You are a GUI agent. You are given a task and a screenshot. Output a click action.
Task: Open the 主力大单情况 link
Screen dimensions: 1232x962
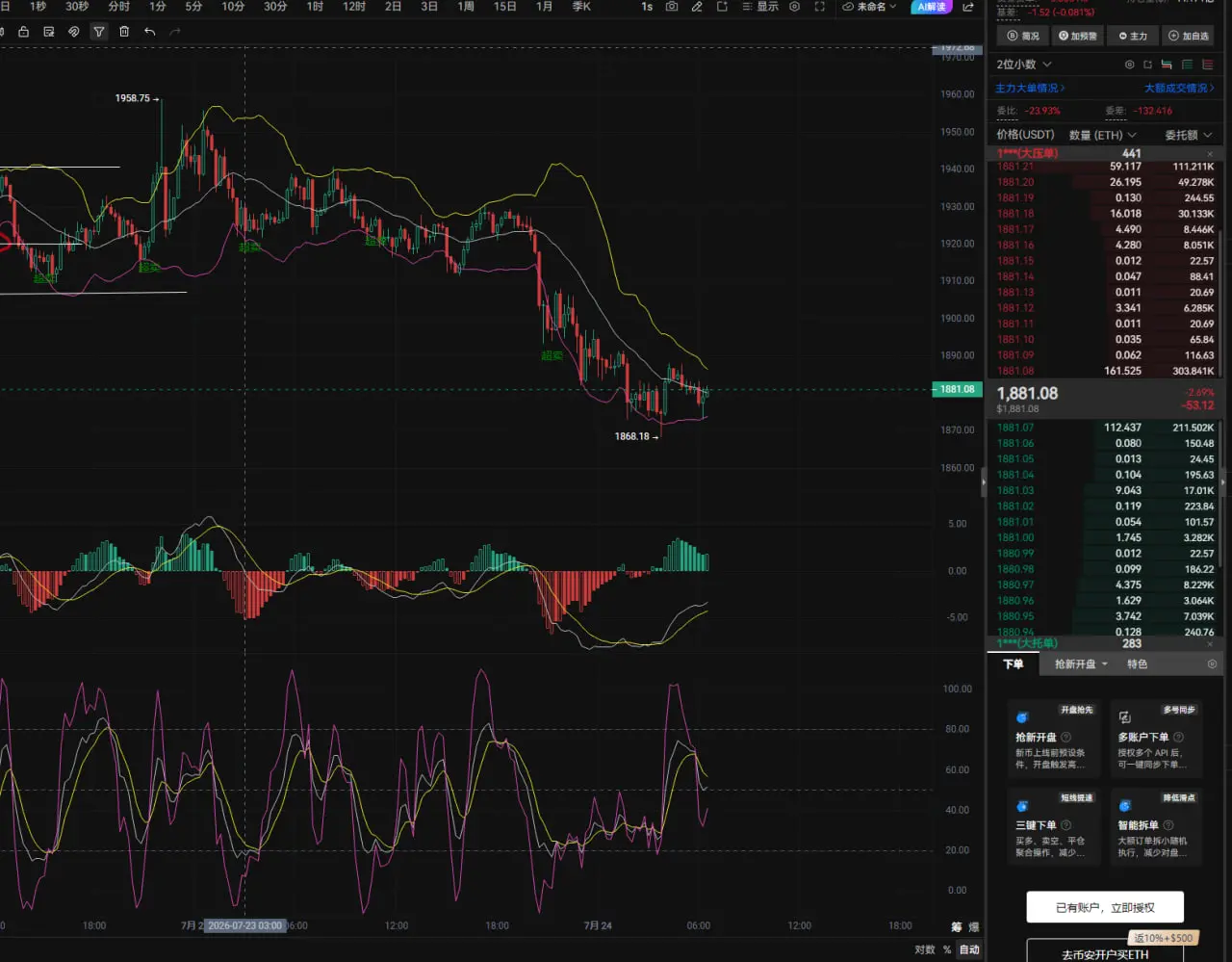pos(1030,88)
